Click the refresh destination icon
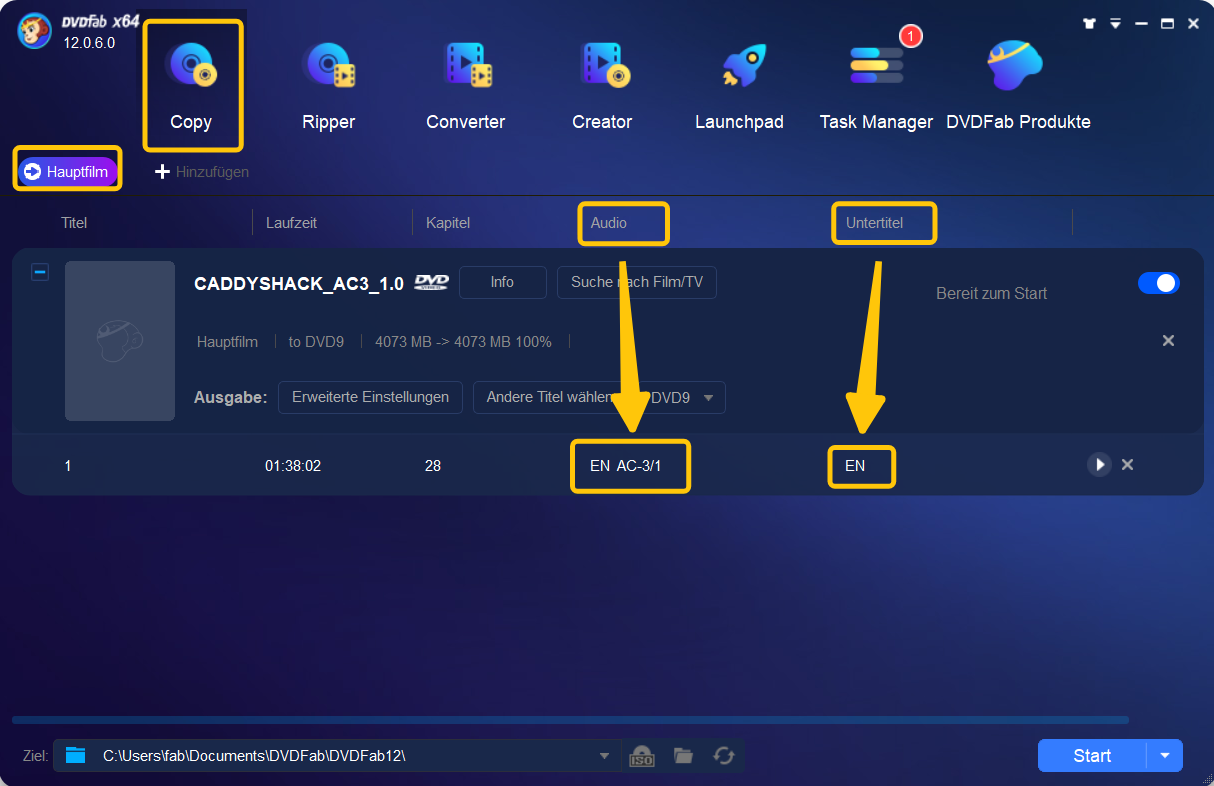 pos(724,756)
